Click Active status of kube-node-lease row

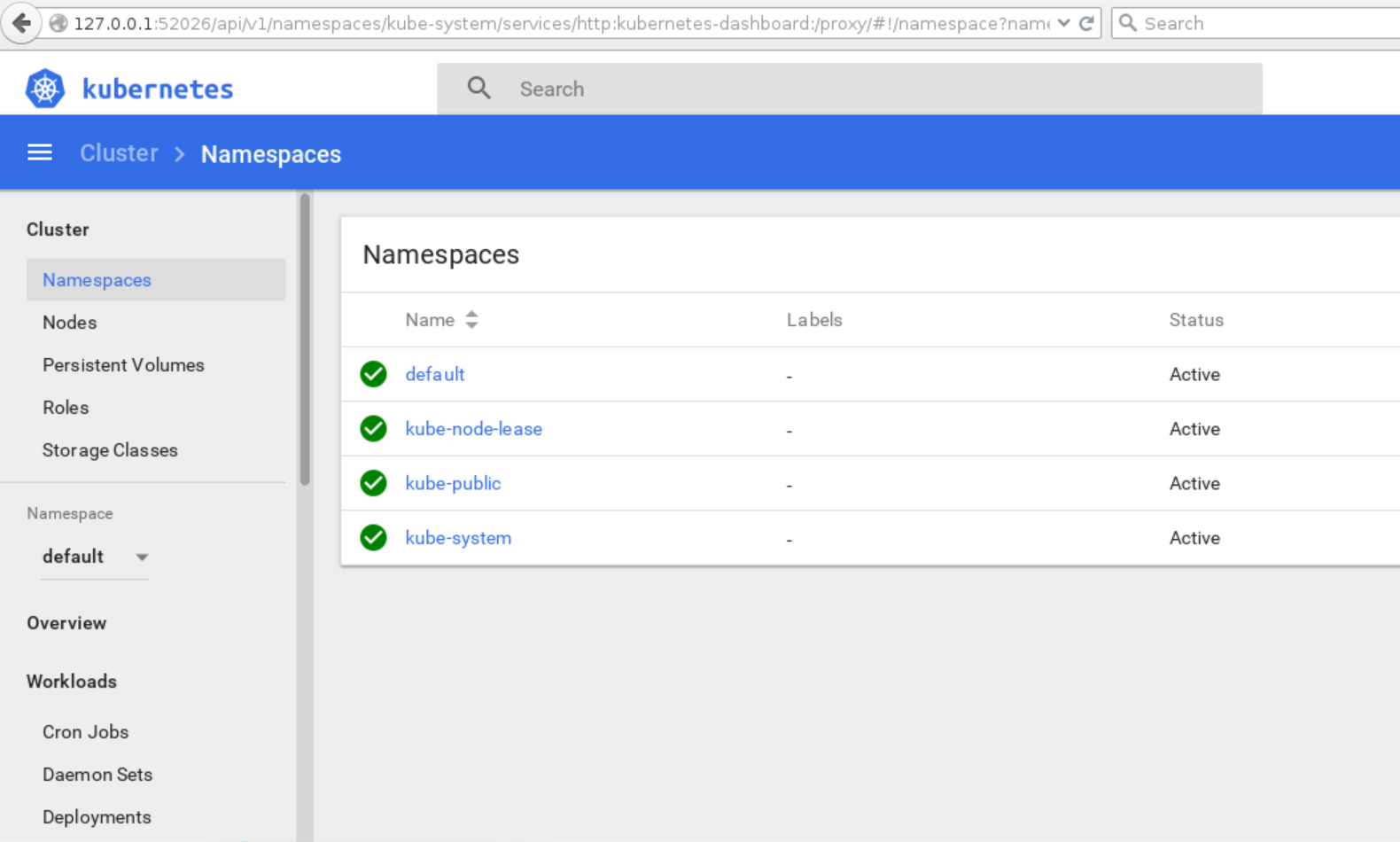point(1194,429)
